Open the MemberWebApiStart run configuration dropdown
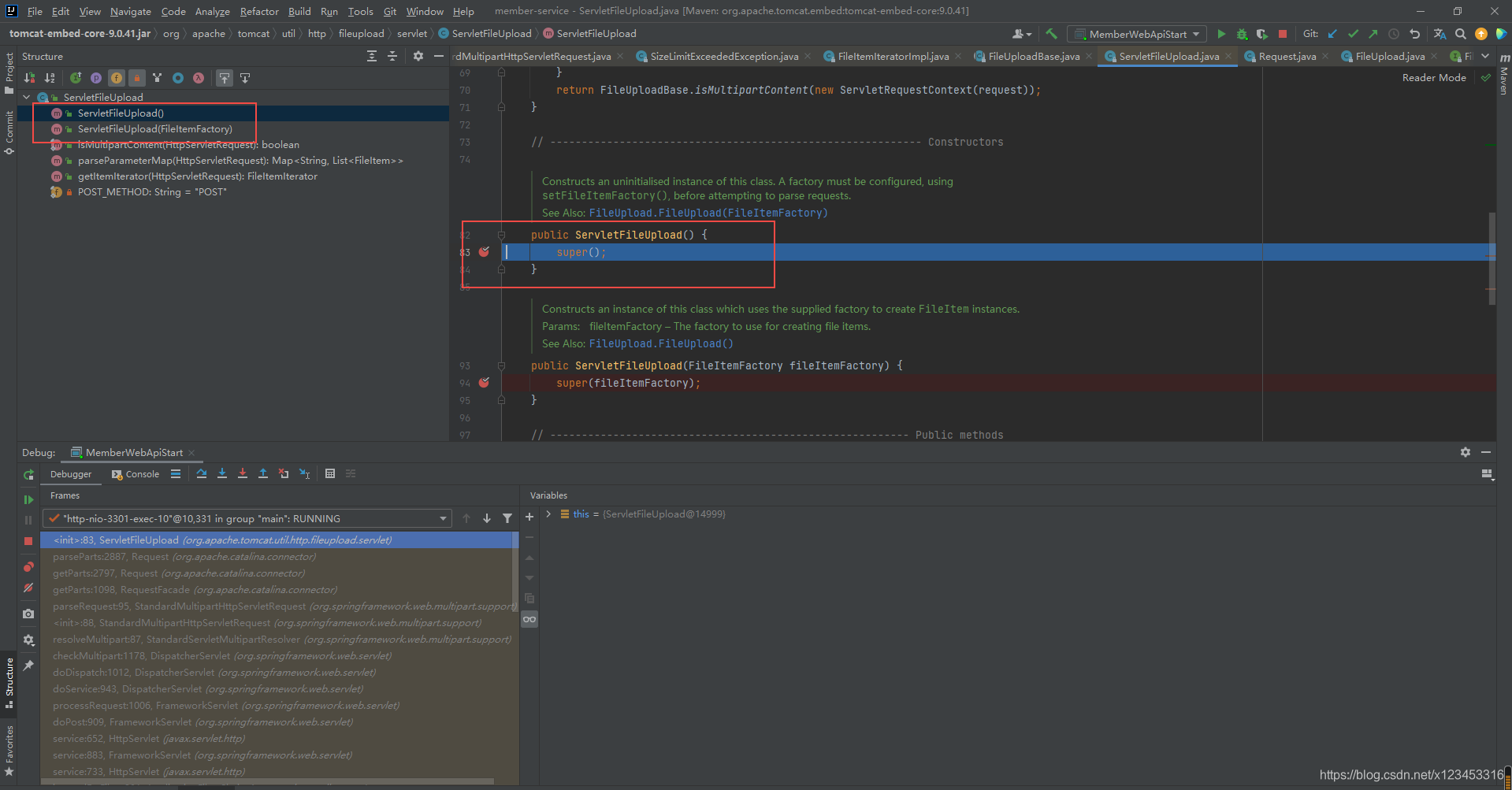The image size is (1512, 790). (x=1137, y=34)
